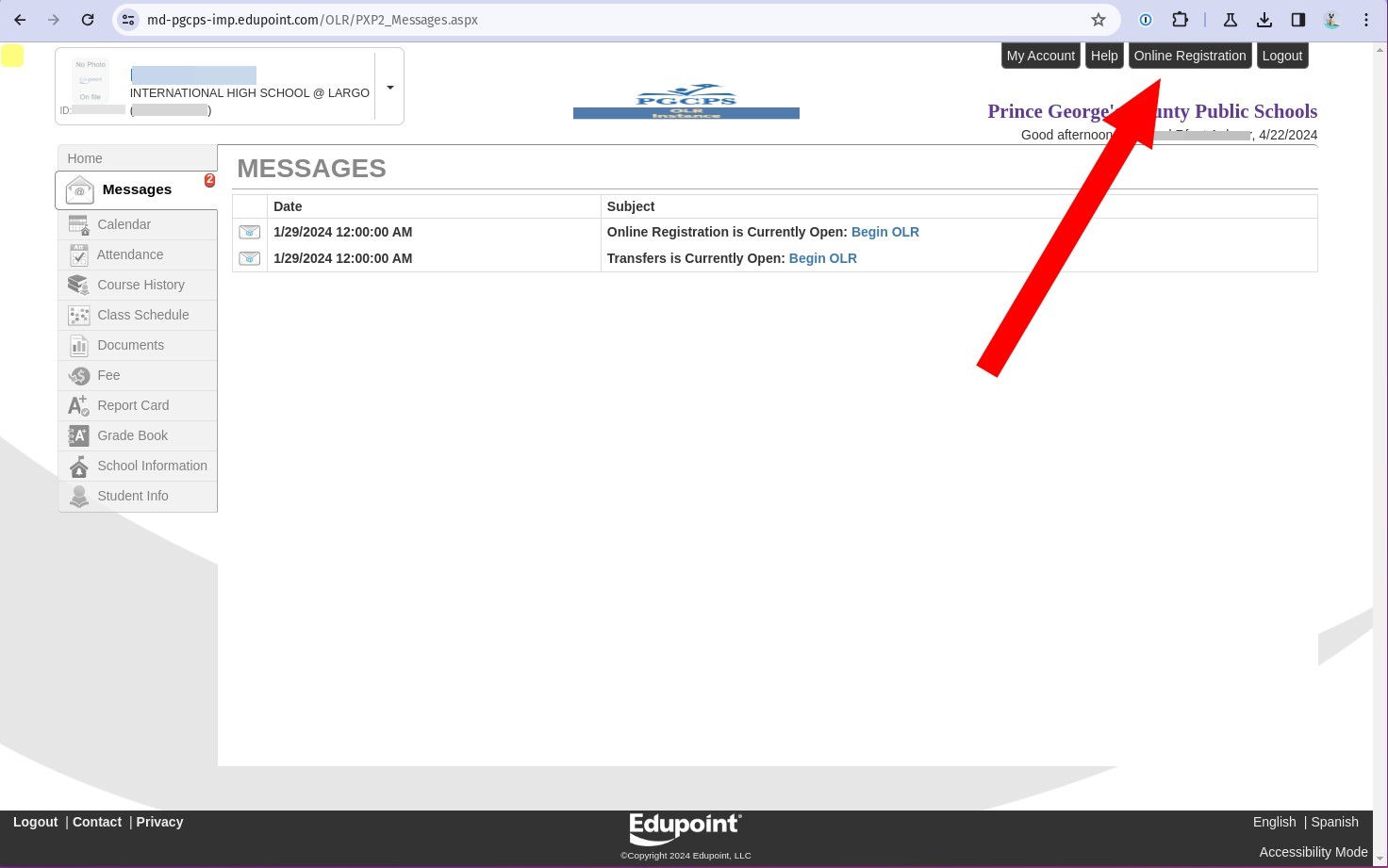Select the Attendance checkmark icon

point(79,254)
